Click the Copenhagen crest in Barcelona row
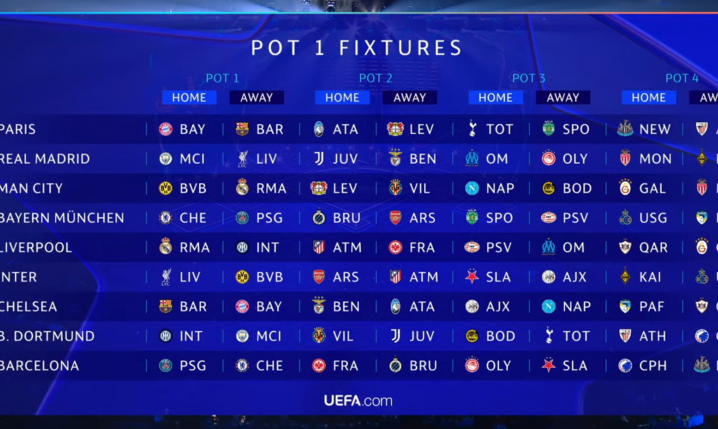Image resolution: width=718 pixels, height=429 pixels. click(x=625, y=365)
